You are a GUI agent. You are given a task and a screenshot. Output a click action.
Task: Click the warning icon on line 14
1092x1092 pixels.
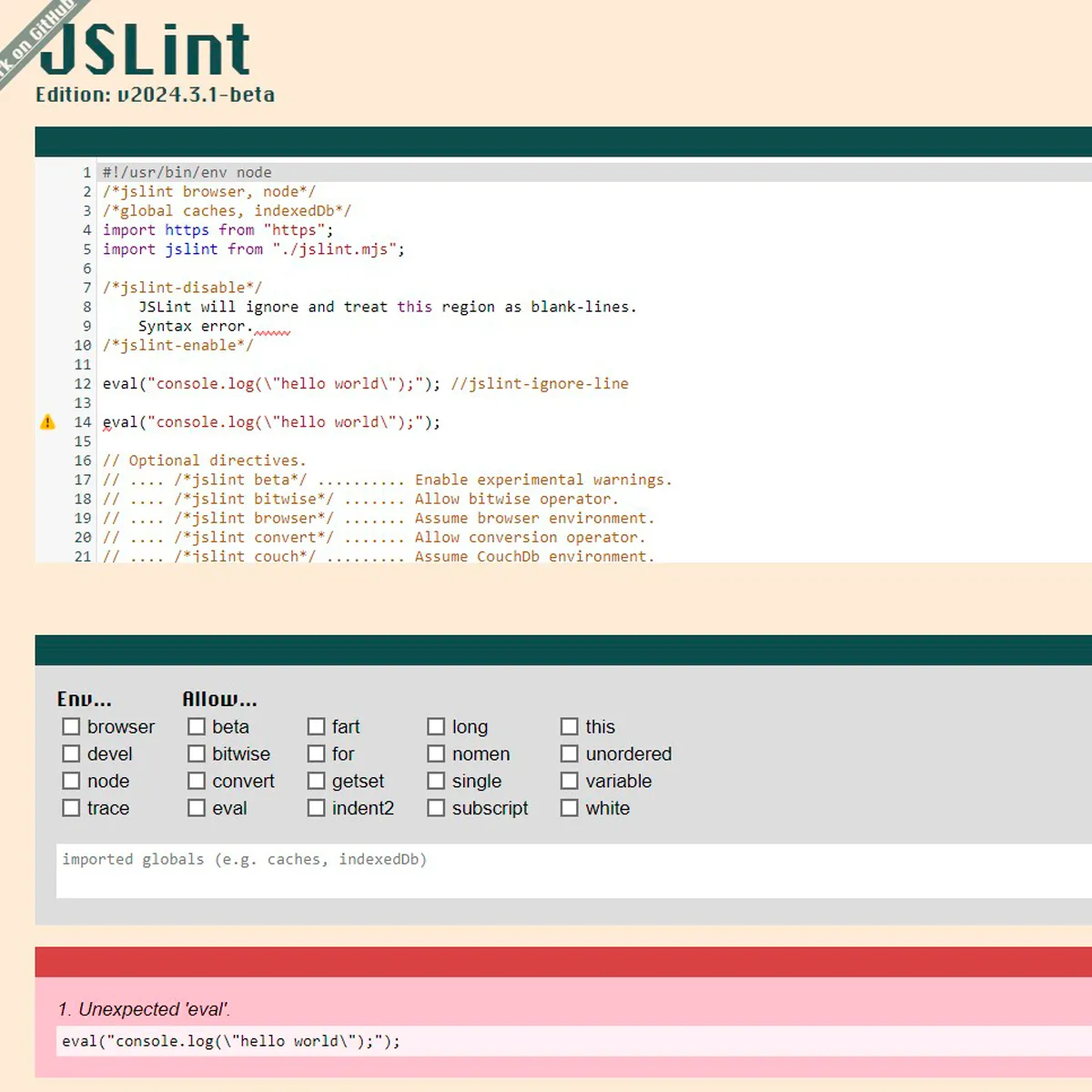[x=48, y=422]
